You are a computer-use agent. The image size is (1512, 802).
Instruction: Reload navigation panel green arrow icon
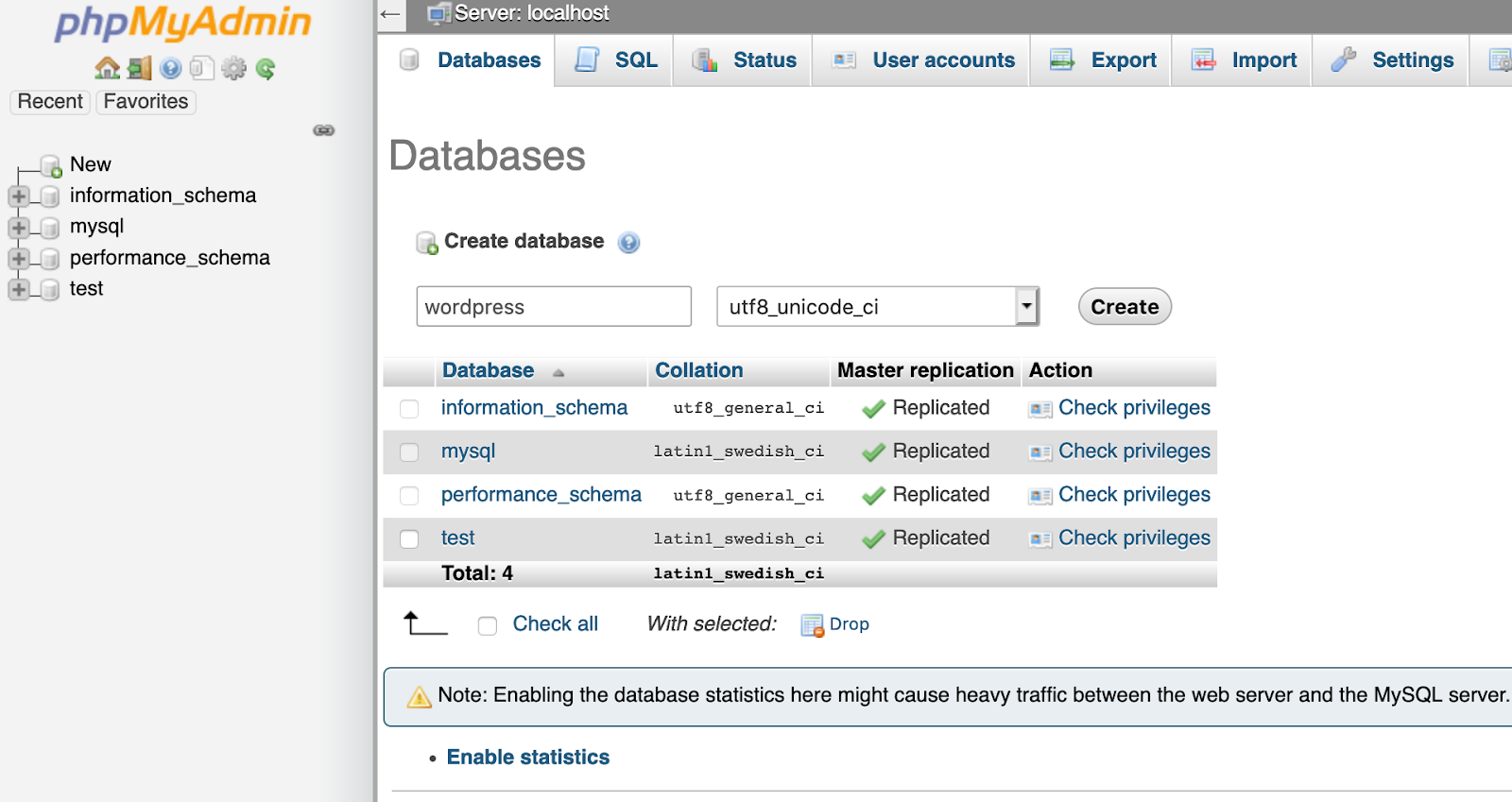tap(266, 68)
